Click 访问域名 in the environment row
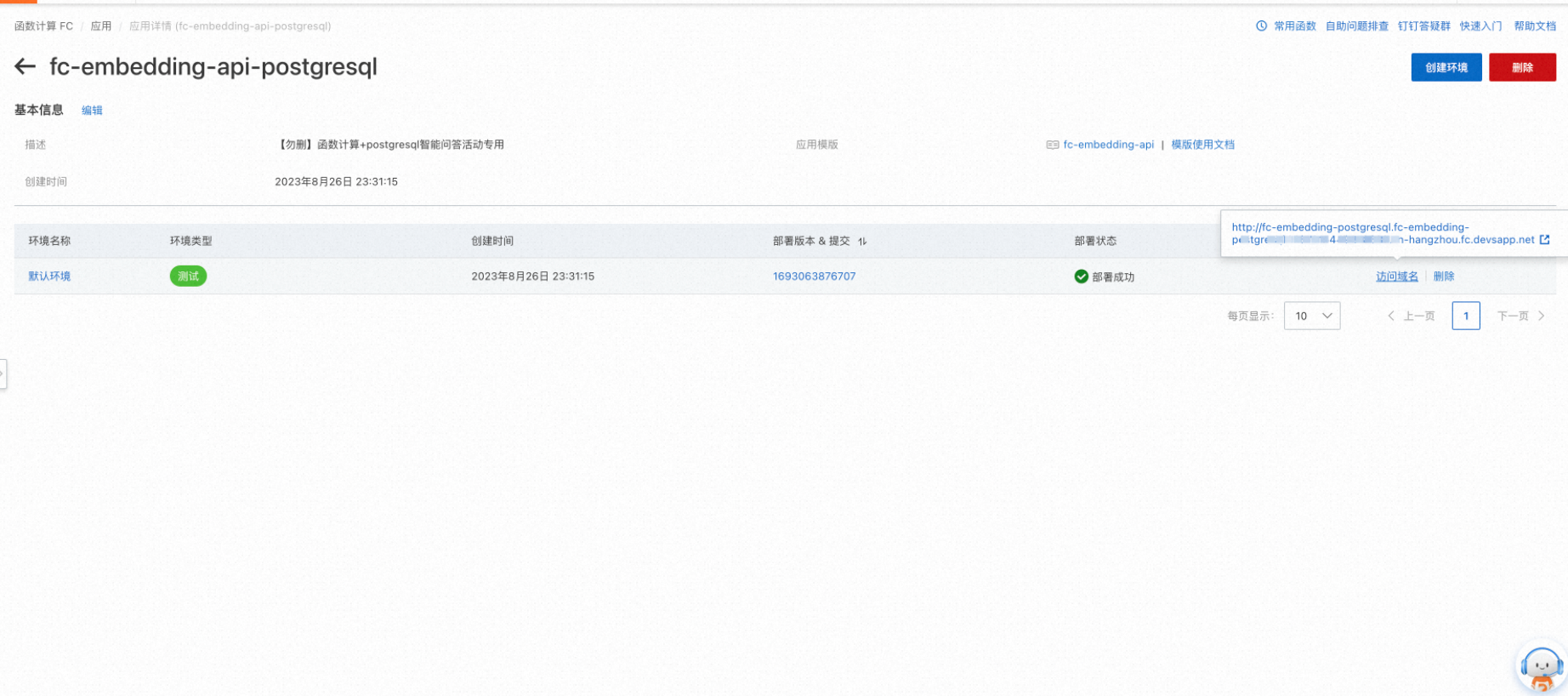Image resolution: width=1568 pixels, height=696 pixels. click(x=1397, y=277)
